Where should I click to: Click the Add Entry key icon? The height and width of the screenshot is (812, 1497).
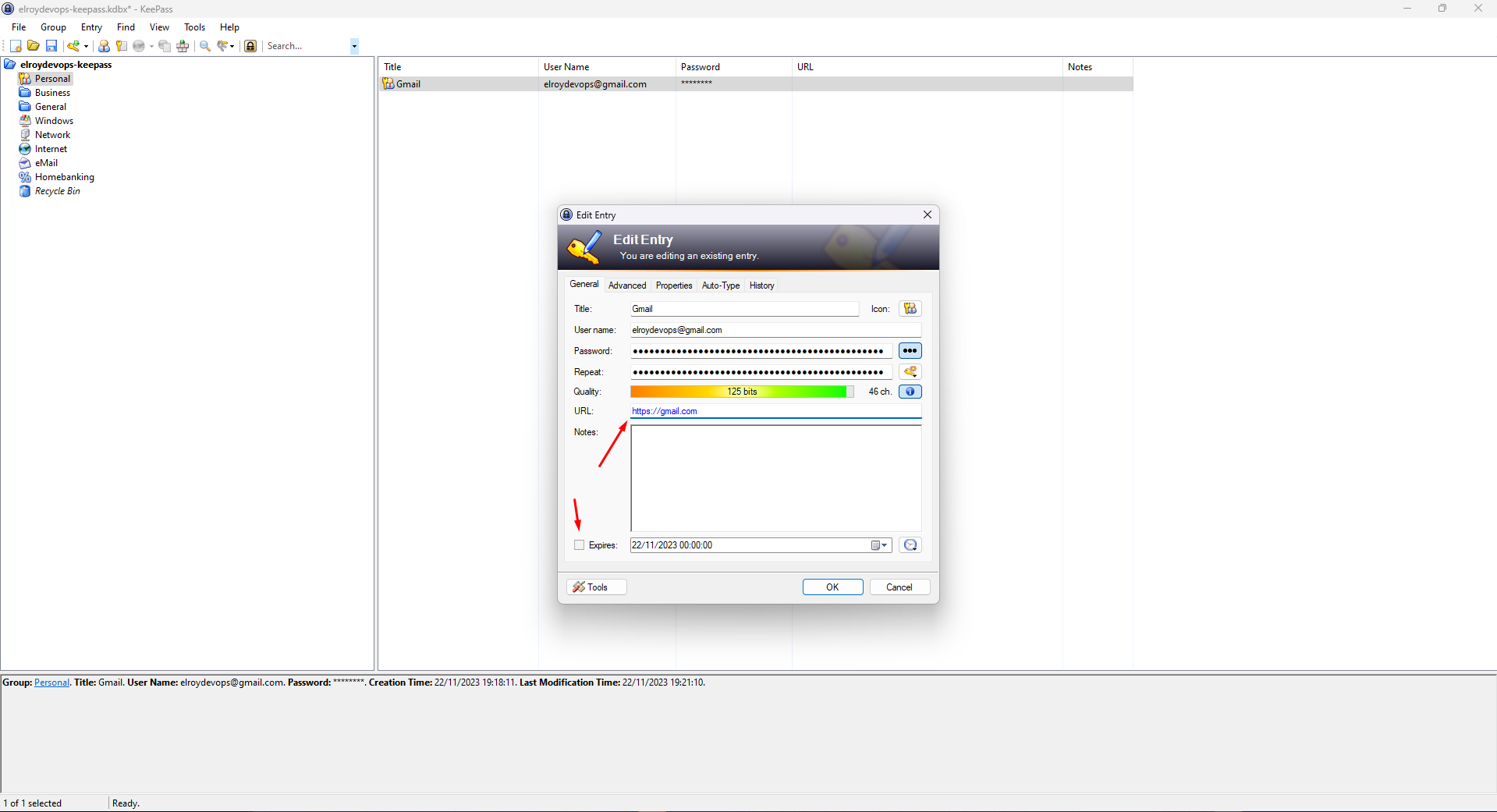[x=73, y=46]
